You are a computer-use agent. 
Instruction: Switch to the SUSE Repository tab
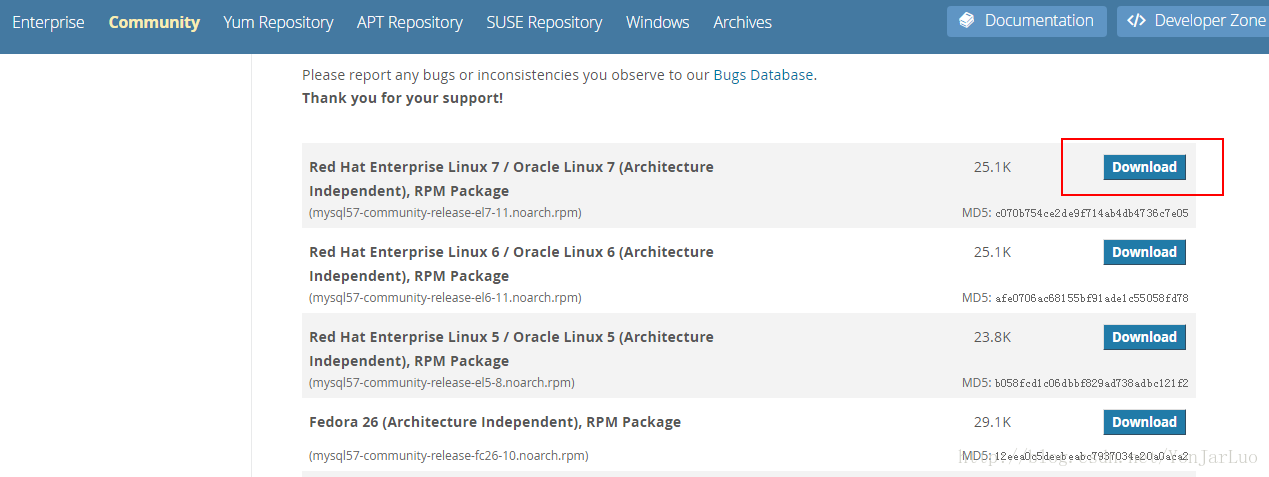[x=544, y=22]
